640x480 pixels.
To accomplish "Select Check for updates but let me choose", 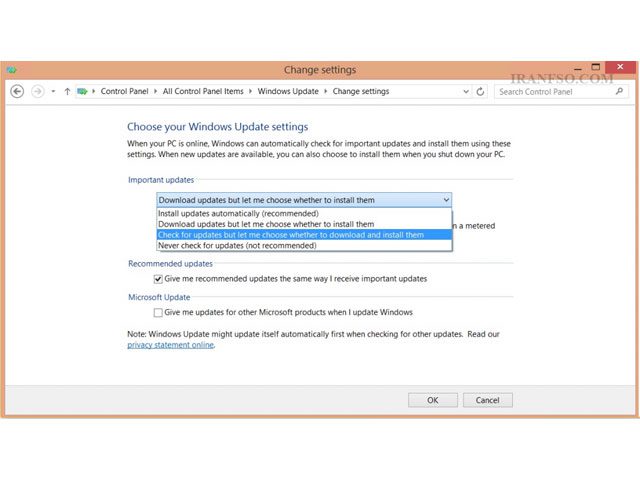I will (x=304, y=235).
